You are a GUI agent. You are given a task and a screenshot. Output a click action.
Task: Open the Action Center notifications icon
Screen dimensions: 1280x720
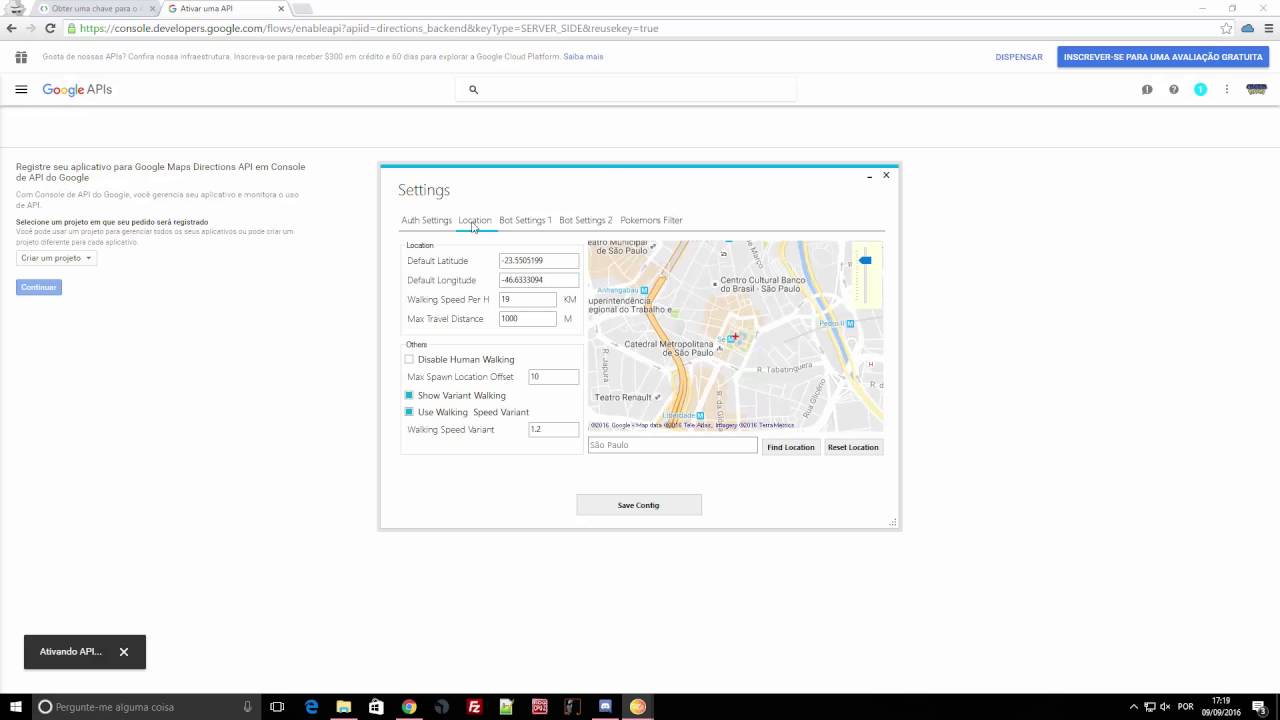[1259, 707]
